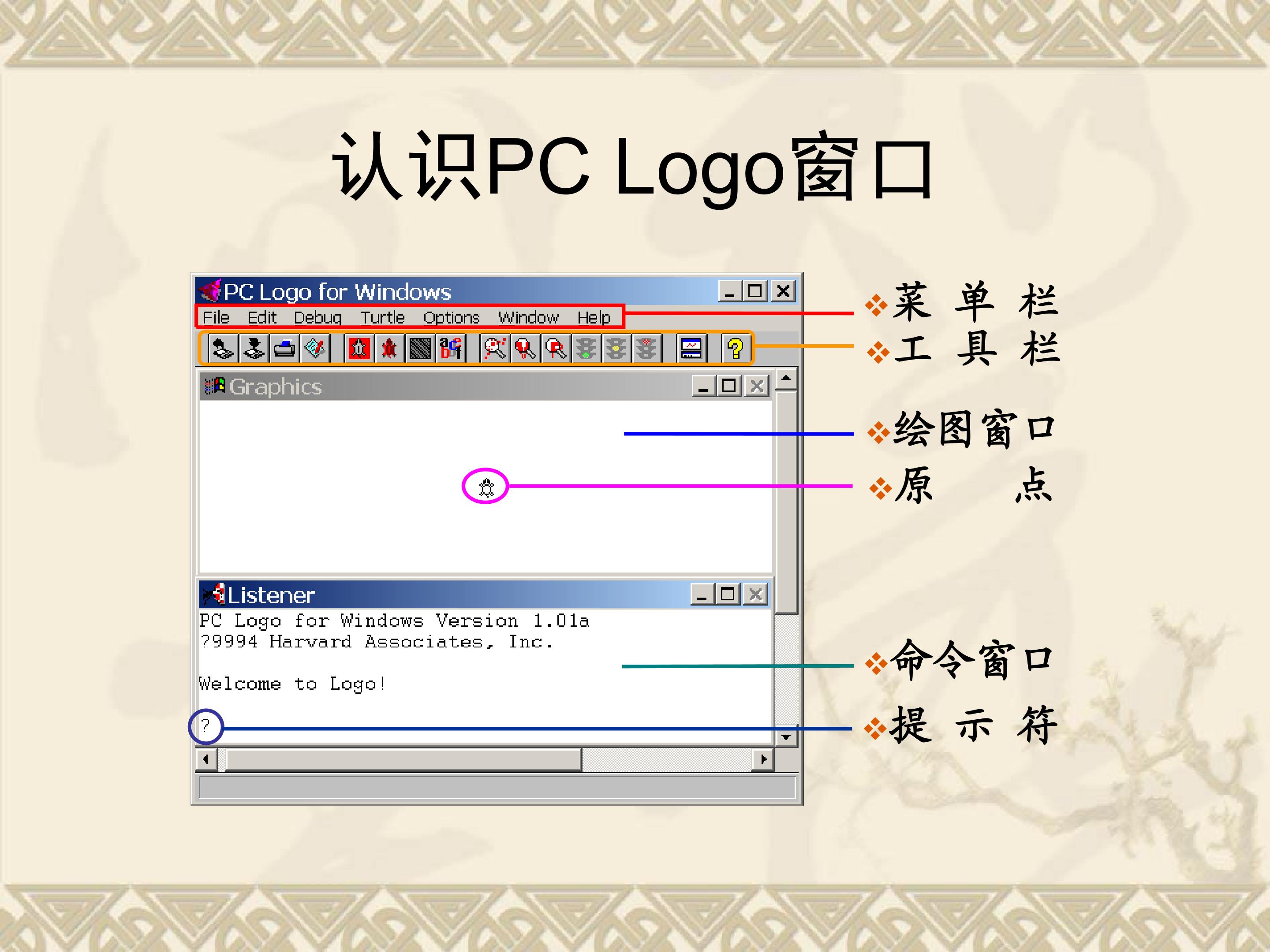1270x952 pixels.
Task: Open the Turtle menu
Action: click(x=382, y=317)
